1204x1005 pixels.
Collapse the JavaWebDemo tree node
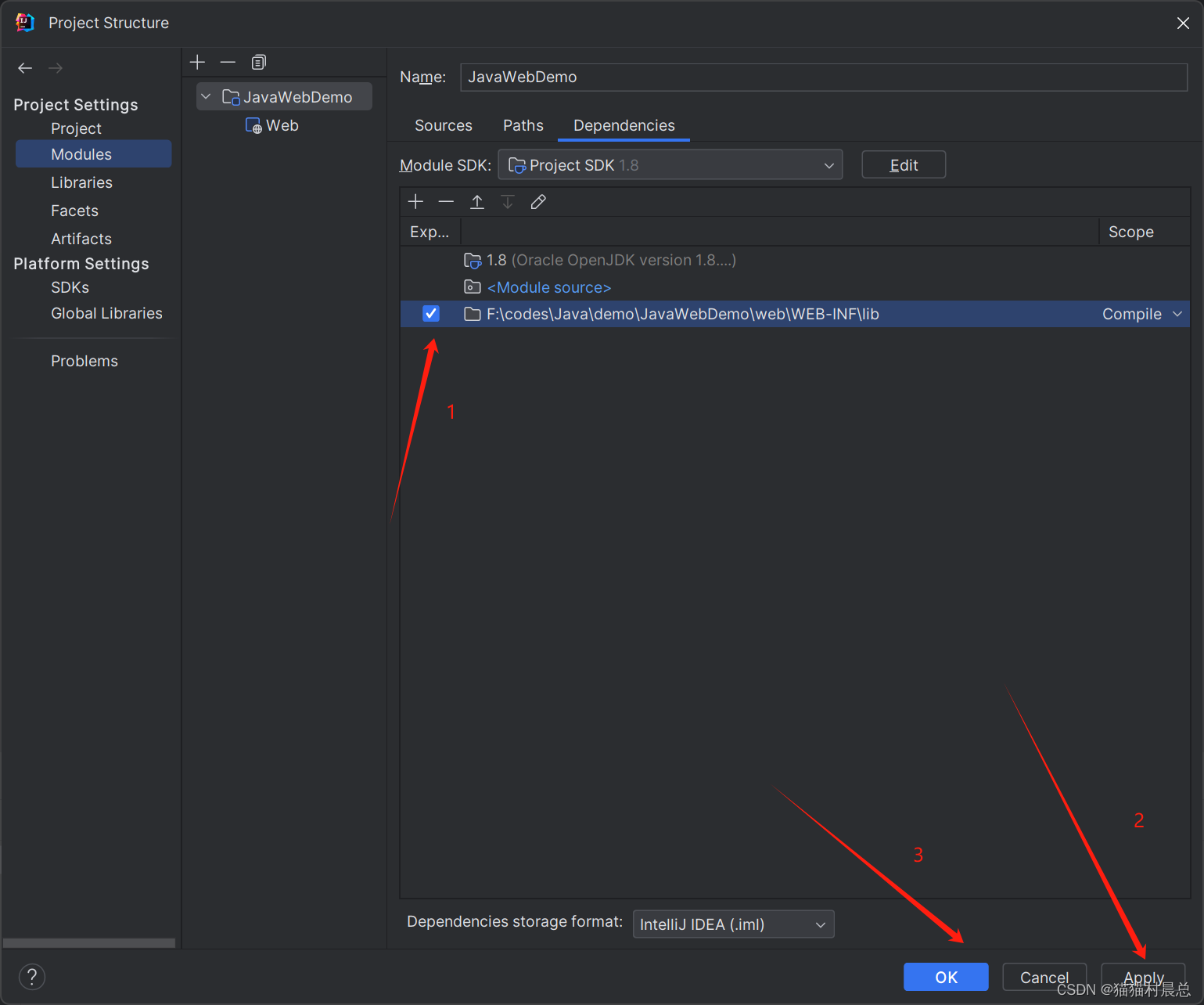click(x=206, y=97)
